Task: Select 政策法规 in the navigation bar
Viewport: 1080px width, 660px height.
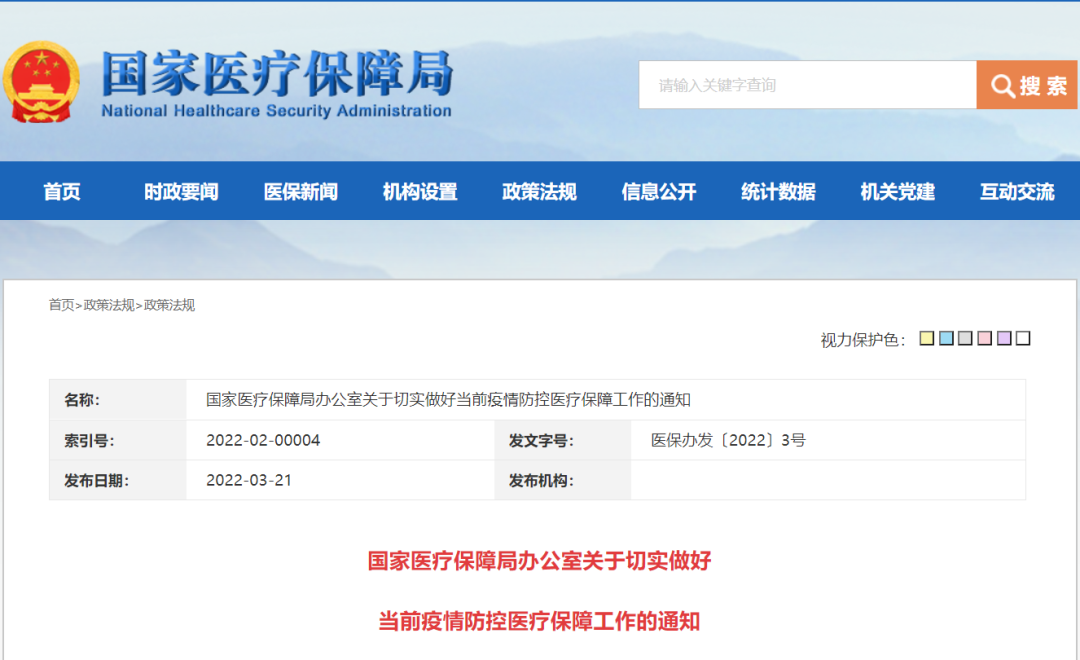Action: click(x=539, y=192)
